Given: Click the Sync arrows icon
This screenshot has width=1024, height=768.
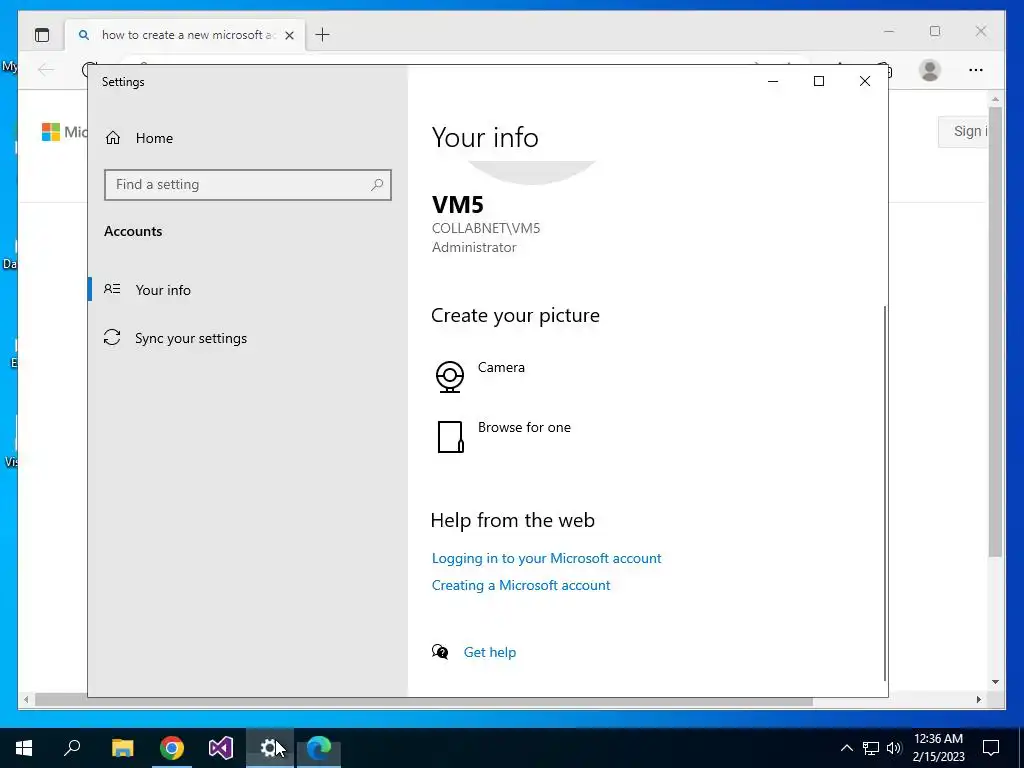Looking at the screenshot, I should [x=112, y=337].
